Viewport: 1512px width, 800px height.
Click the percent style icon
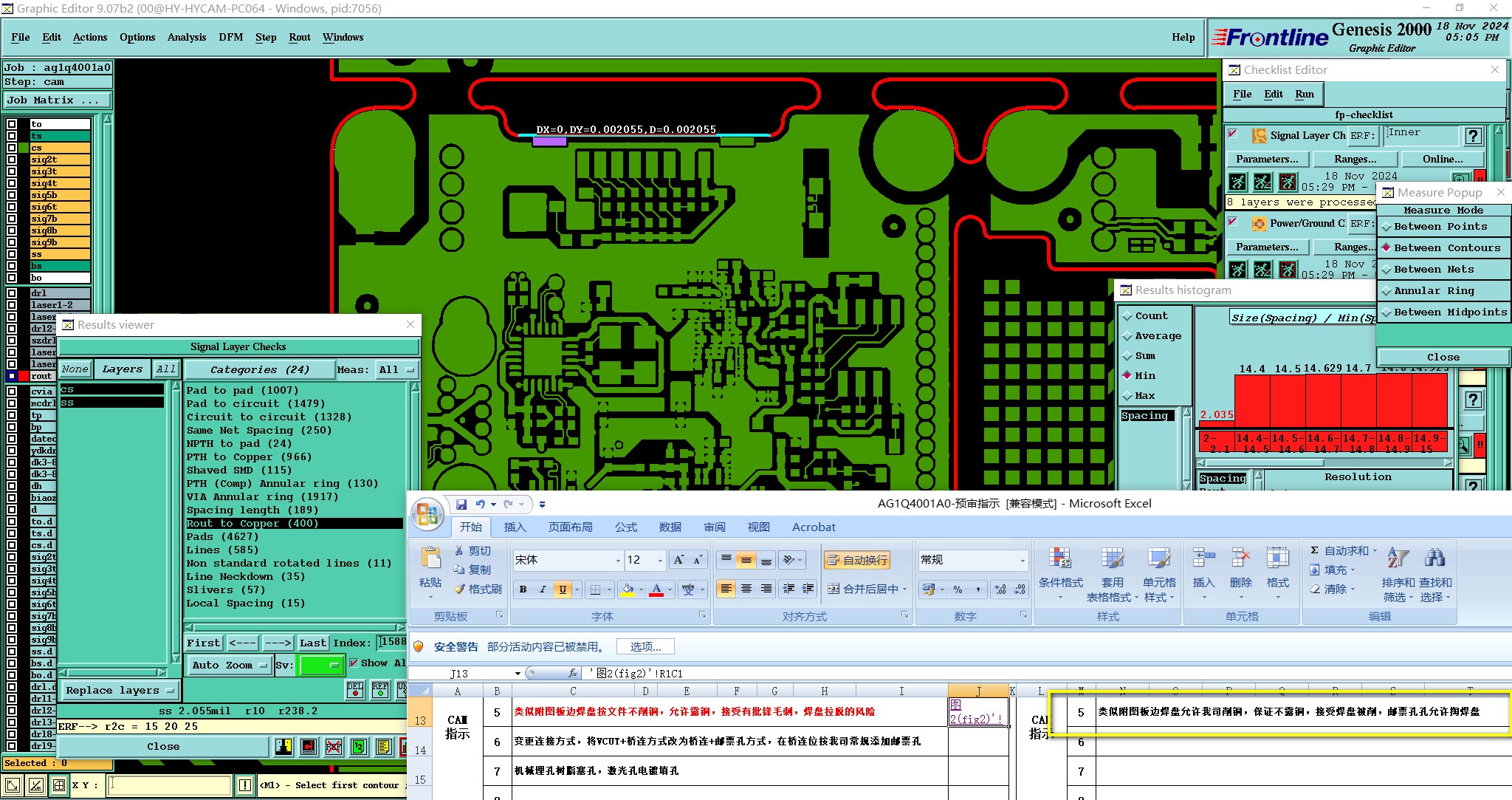pyautogui.click(x=958, y=589)
